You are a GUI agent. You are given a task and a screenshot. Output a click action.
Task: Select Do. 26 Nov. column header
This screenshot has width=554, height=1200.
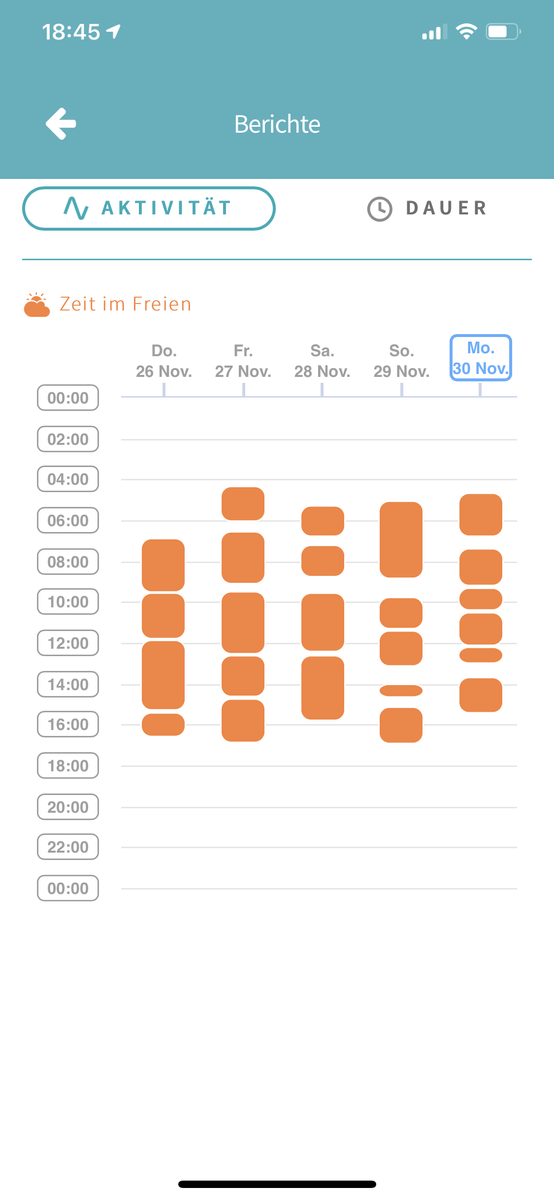point(163,361)
